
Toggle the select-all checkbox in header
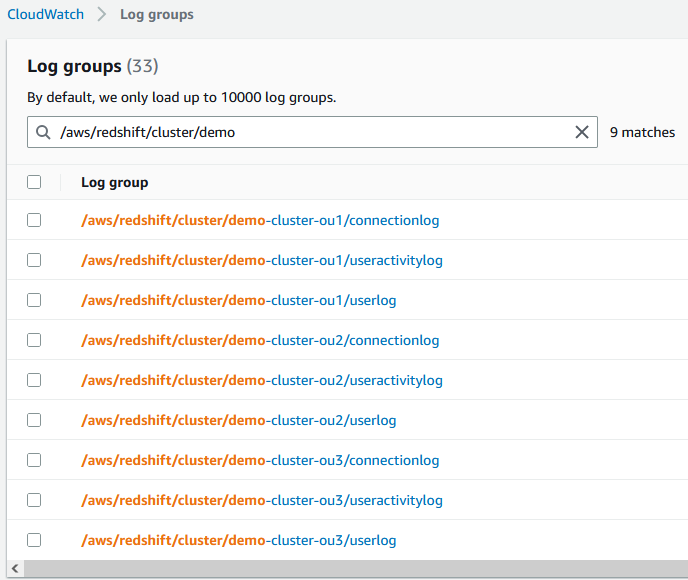tap(34, 182)
